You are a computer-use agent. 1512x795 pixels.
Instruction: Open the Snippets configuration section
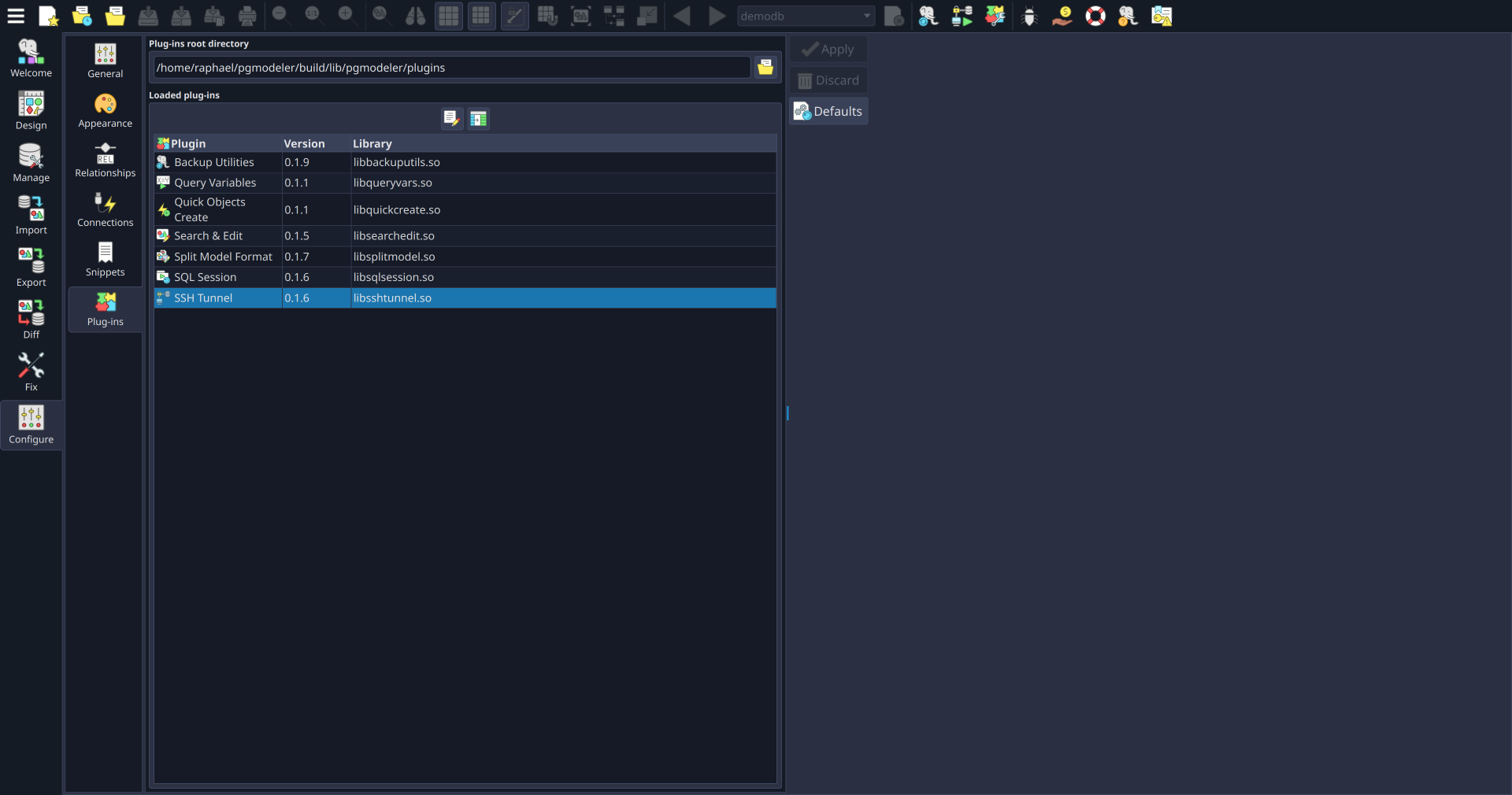coord(104,260)
